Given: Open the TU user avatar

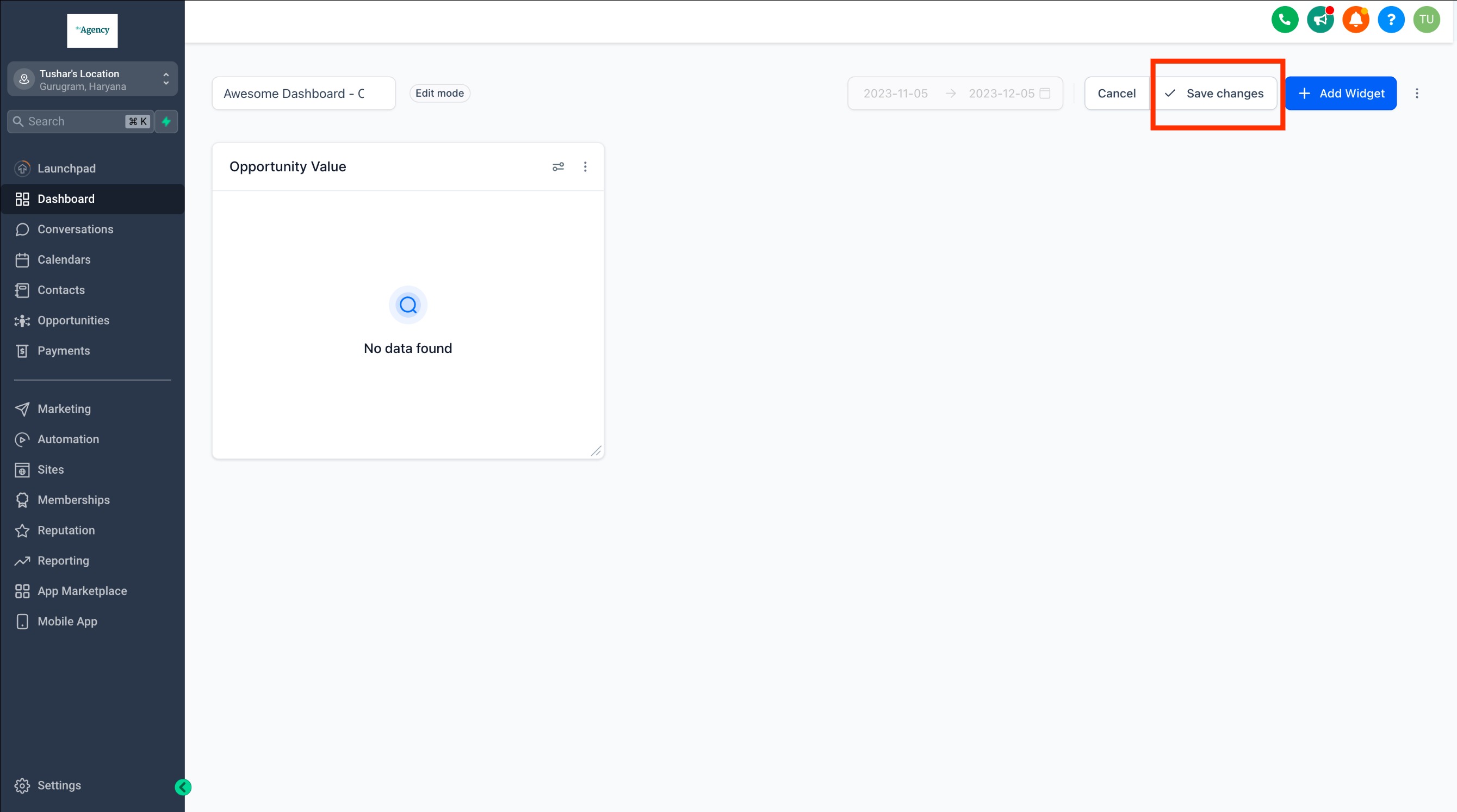Looking at the screenshot, I should pos(1426,20).
